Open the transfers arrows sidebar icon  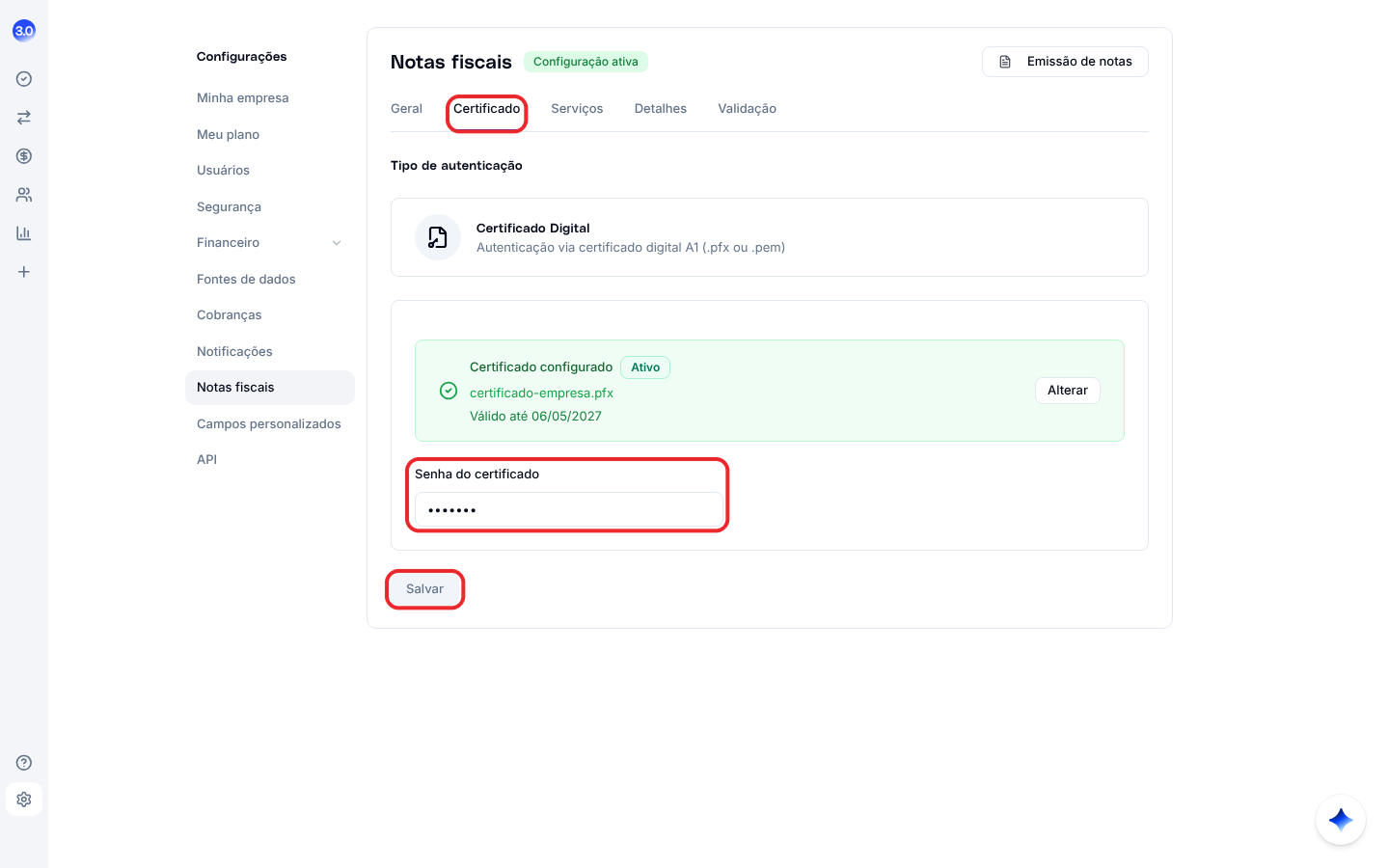tap(24, 118)
